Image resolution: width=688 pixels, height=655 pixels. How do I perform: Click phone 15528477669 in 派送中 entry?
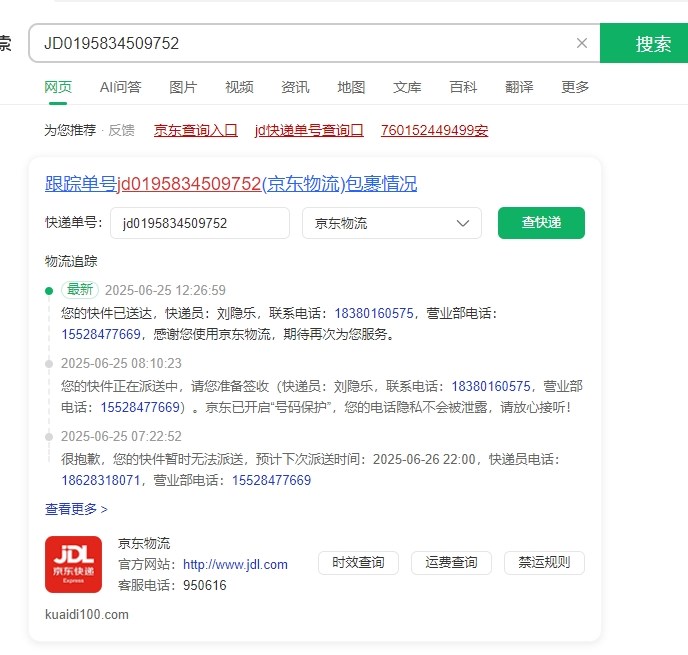[140, 407]
